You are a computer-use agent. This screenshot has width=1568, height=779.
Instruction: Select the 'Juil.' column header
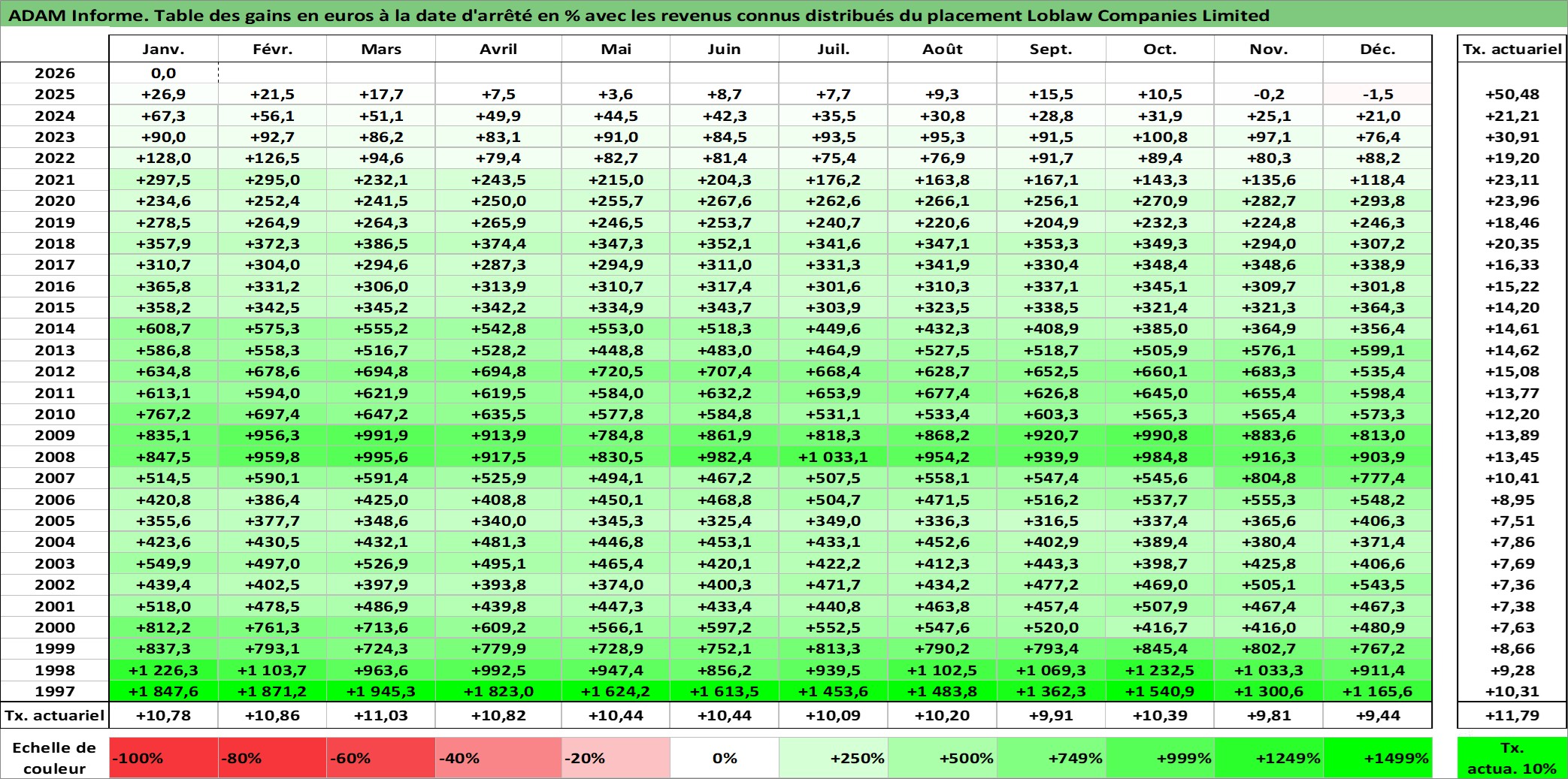click(x=834, y=49)
